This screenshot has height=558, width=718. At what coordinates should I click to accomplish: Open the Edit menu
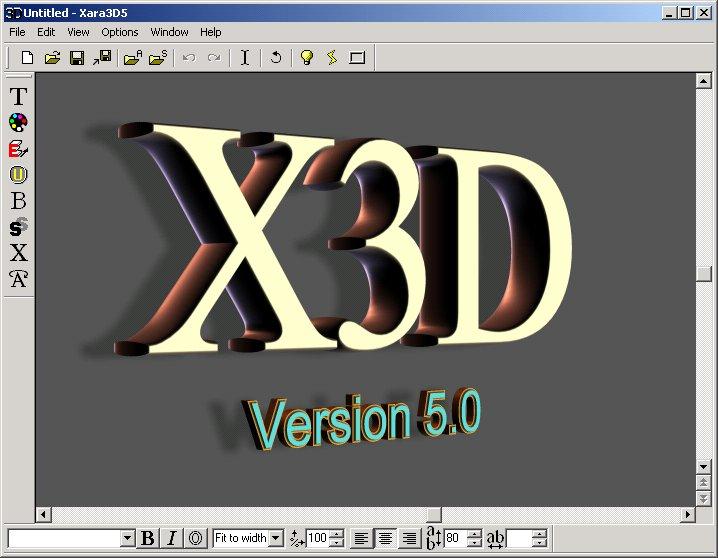click(x=46, y=32)
